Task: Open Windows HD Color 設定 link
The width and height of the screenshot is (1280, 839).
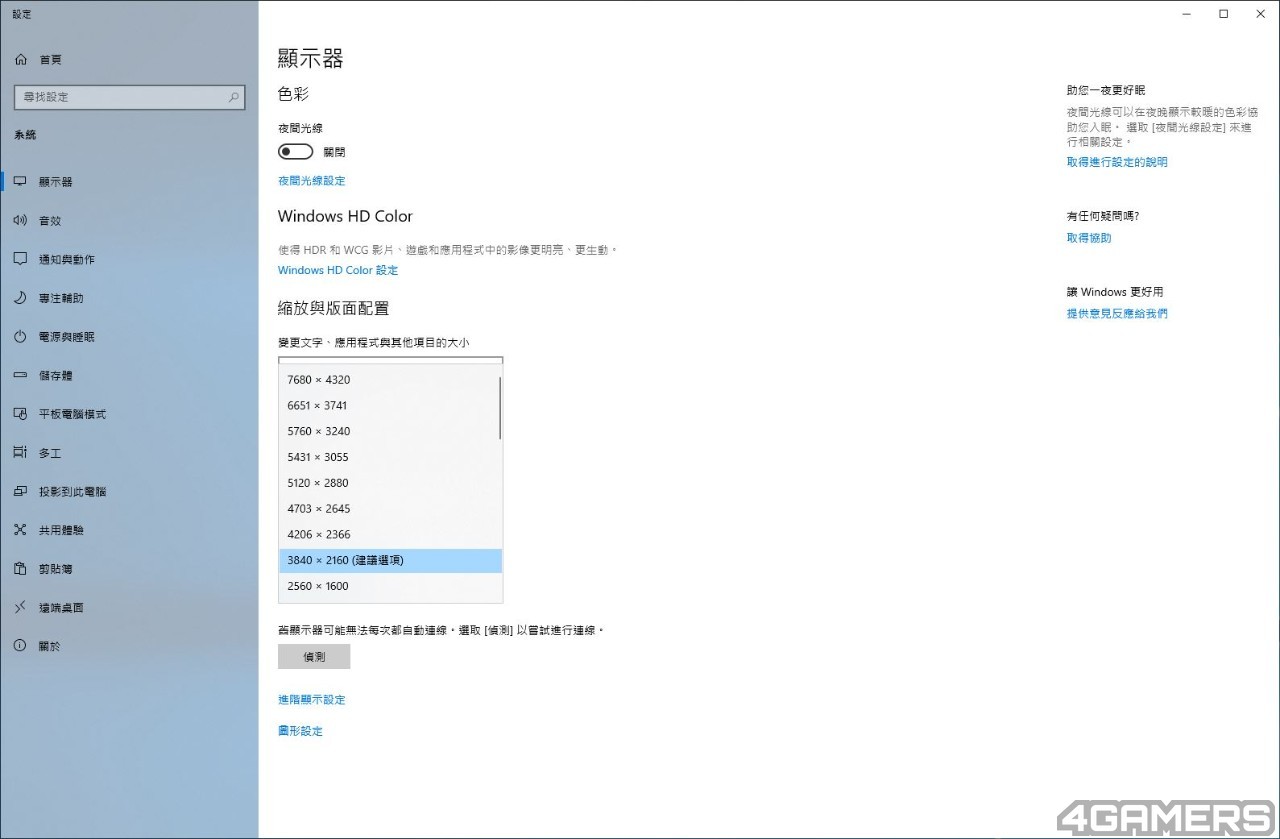Action: [x=338, y=270]
